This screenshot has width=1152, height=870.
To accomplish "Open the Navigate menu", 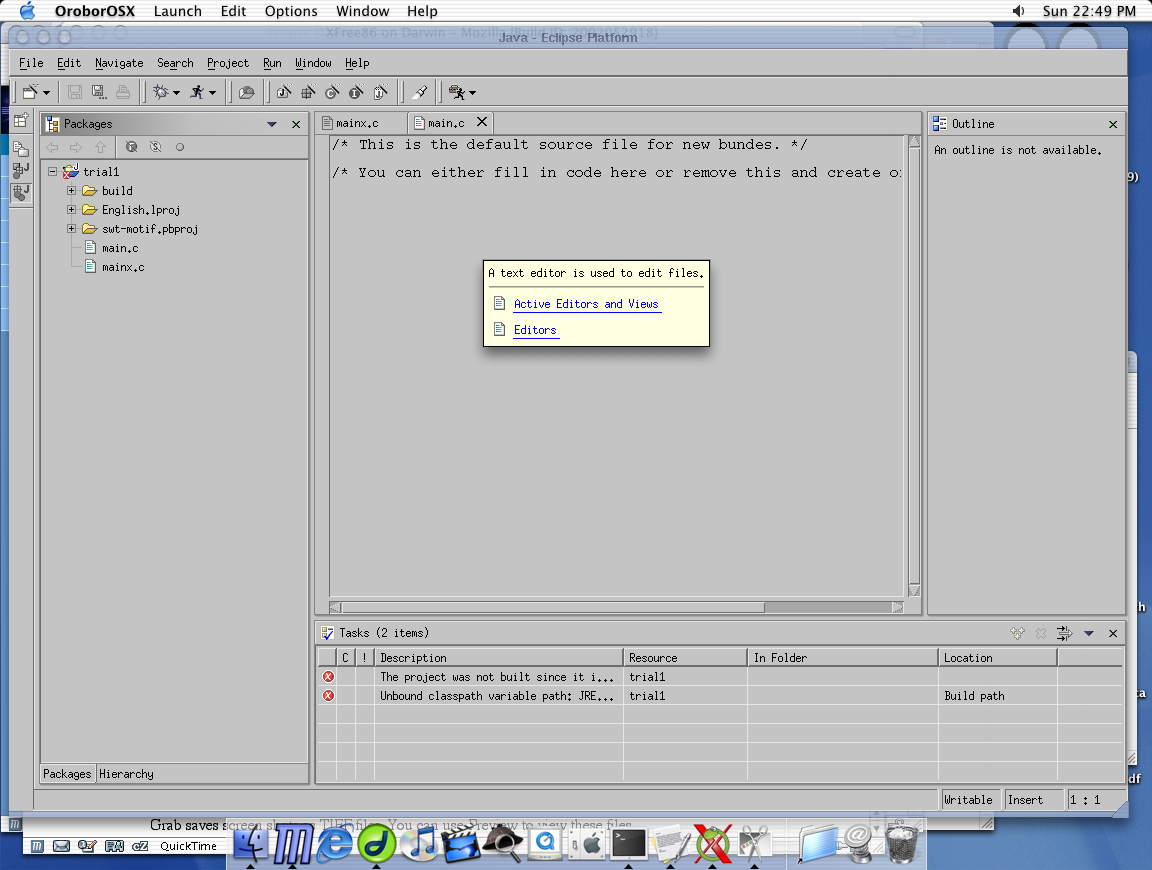I will (119, 63).
